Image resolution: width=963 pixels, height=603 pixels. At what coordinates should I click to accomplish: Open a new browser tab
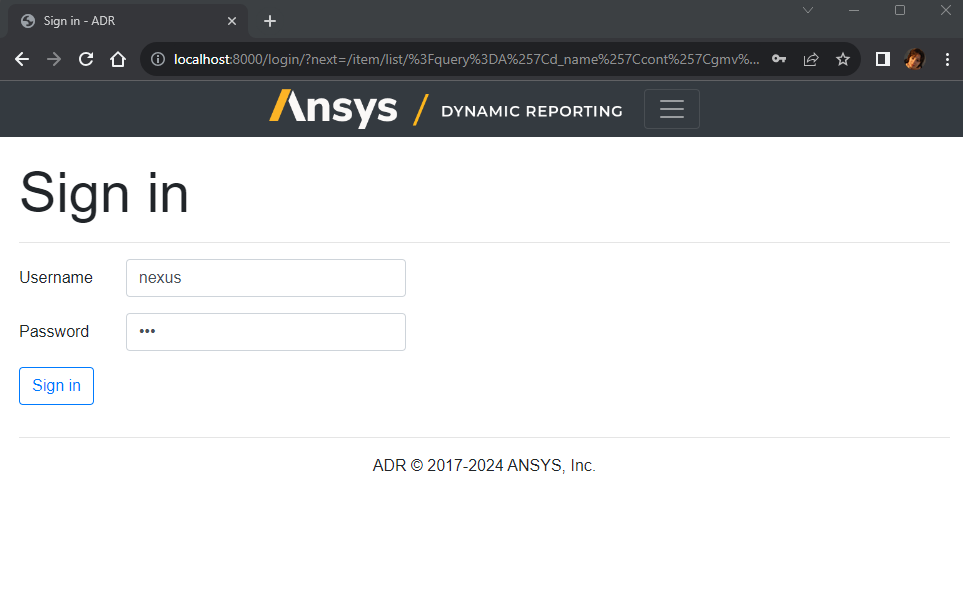(270, 21)
